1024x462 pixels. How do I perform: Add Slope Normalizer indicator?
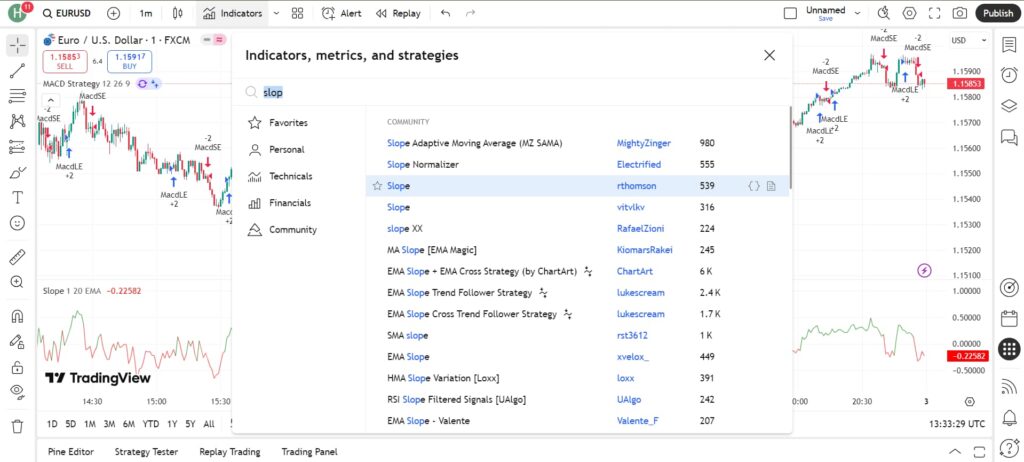(577, 165)
